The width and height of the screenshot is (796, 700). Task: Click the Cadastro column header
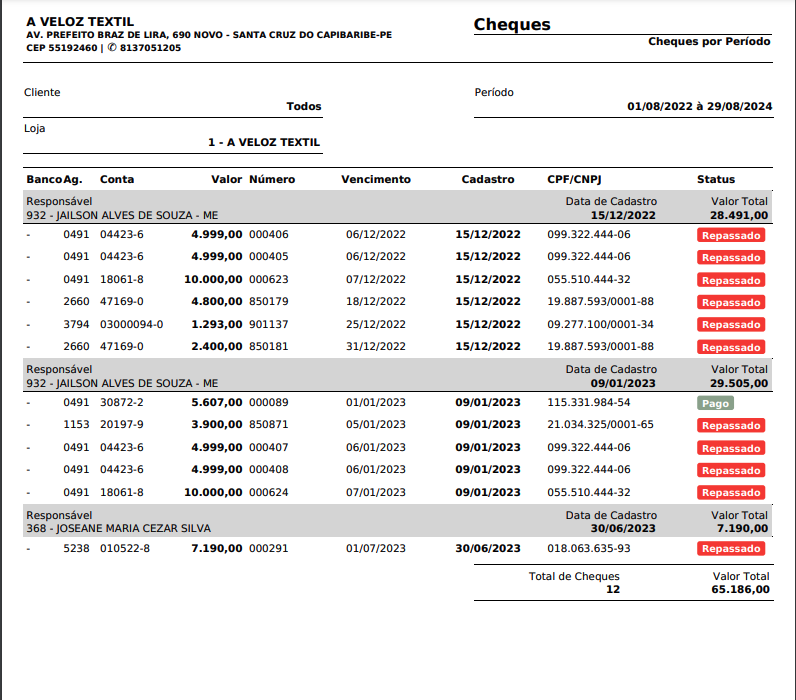pyautogui.click(x=488, y=180)
